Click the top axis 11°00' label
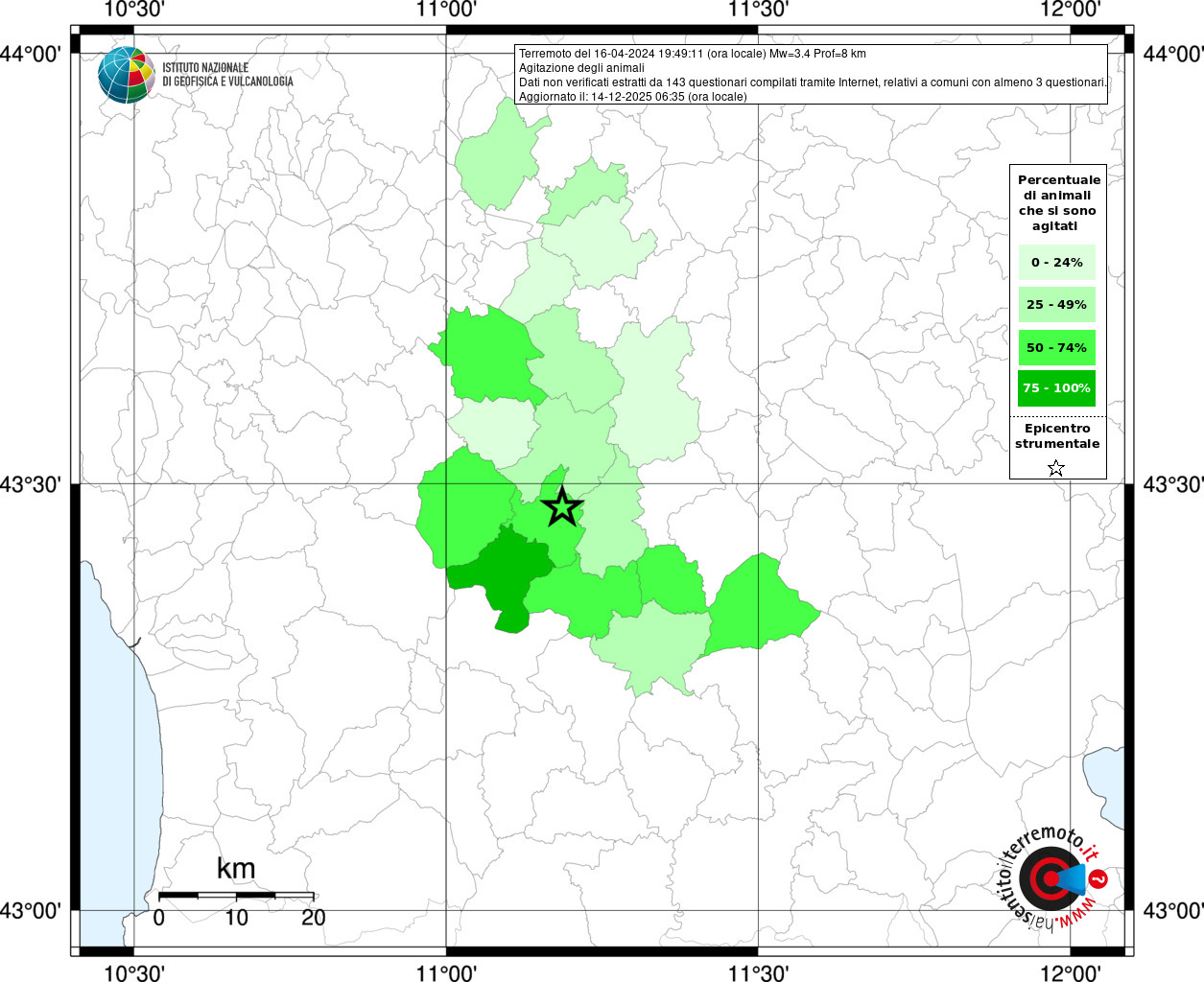Screen dimensions: 1204x982 pyautogui.click(x=446, y=10)
